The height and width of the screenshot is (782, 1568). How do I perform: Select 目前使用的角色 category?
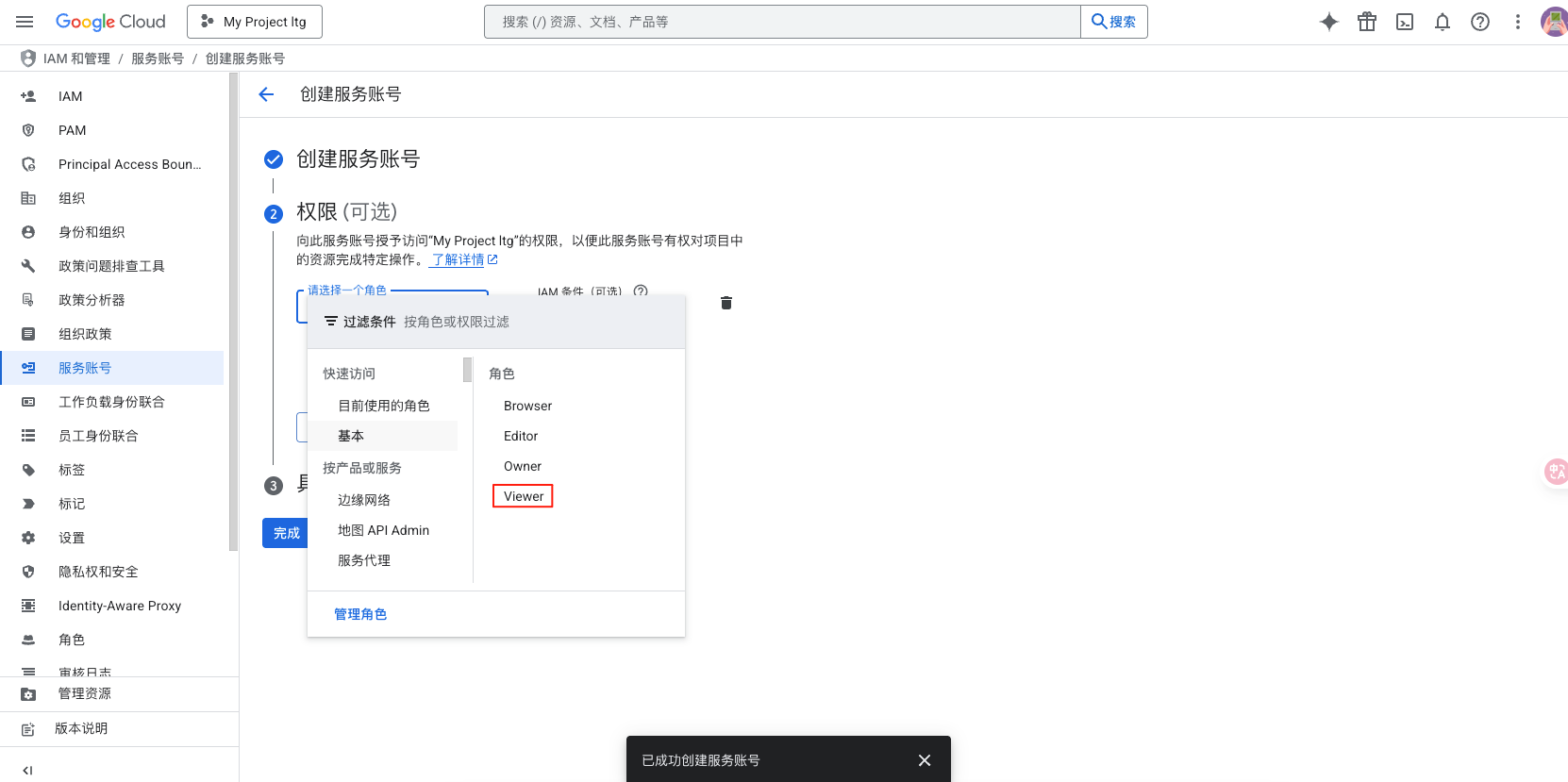pos(384,406)
